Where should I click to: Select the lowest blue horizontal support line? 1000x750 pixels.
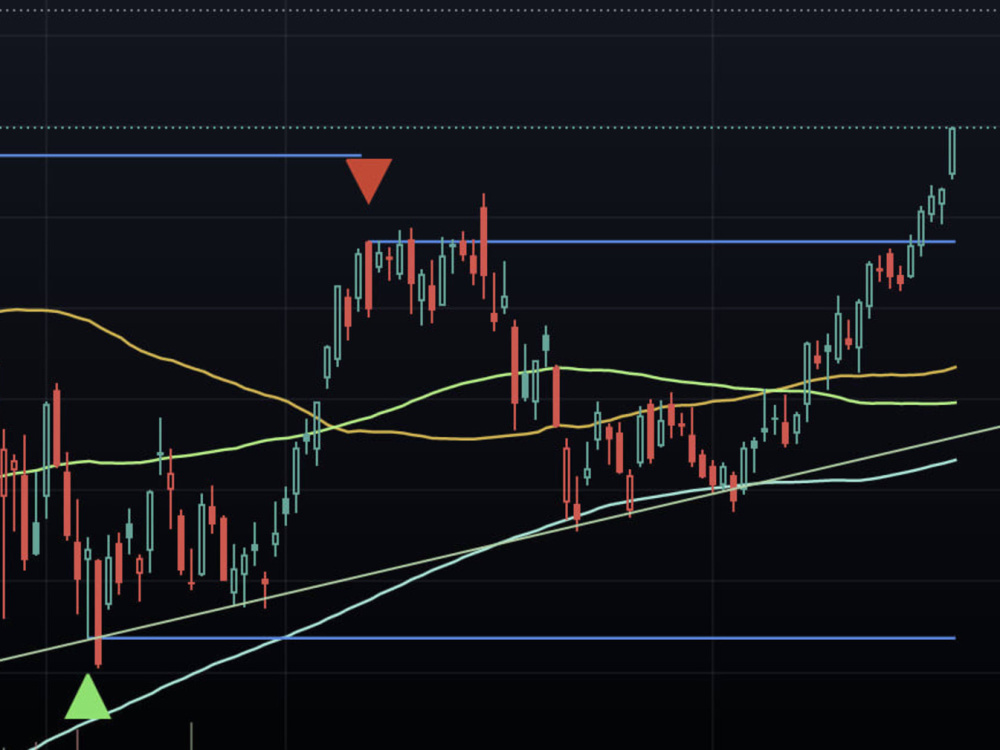coord(523,638)
